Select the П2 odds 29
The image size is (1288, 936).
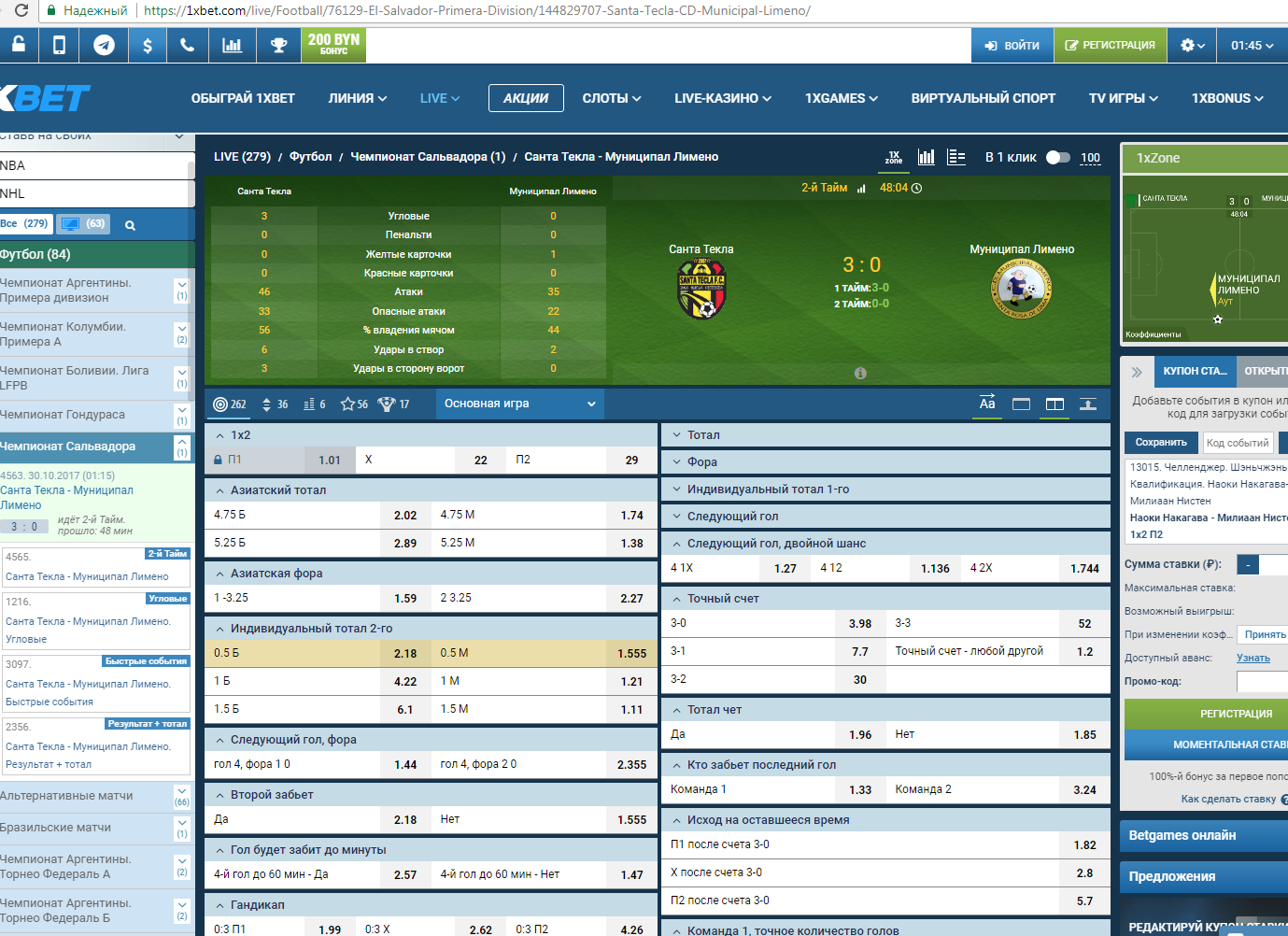pyautogui.click(x=632, y=460)
